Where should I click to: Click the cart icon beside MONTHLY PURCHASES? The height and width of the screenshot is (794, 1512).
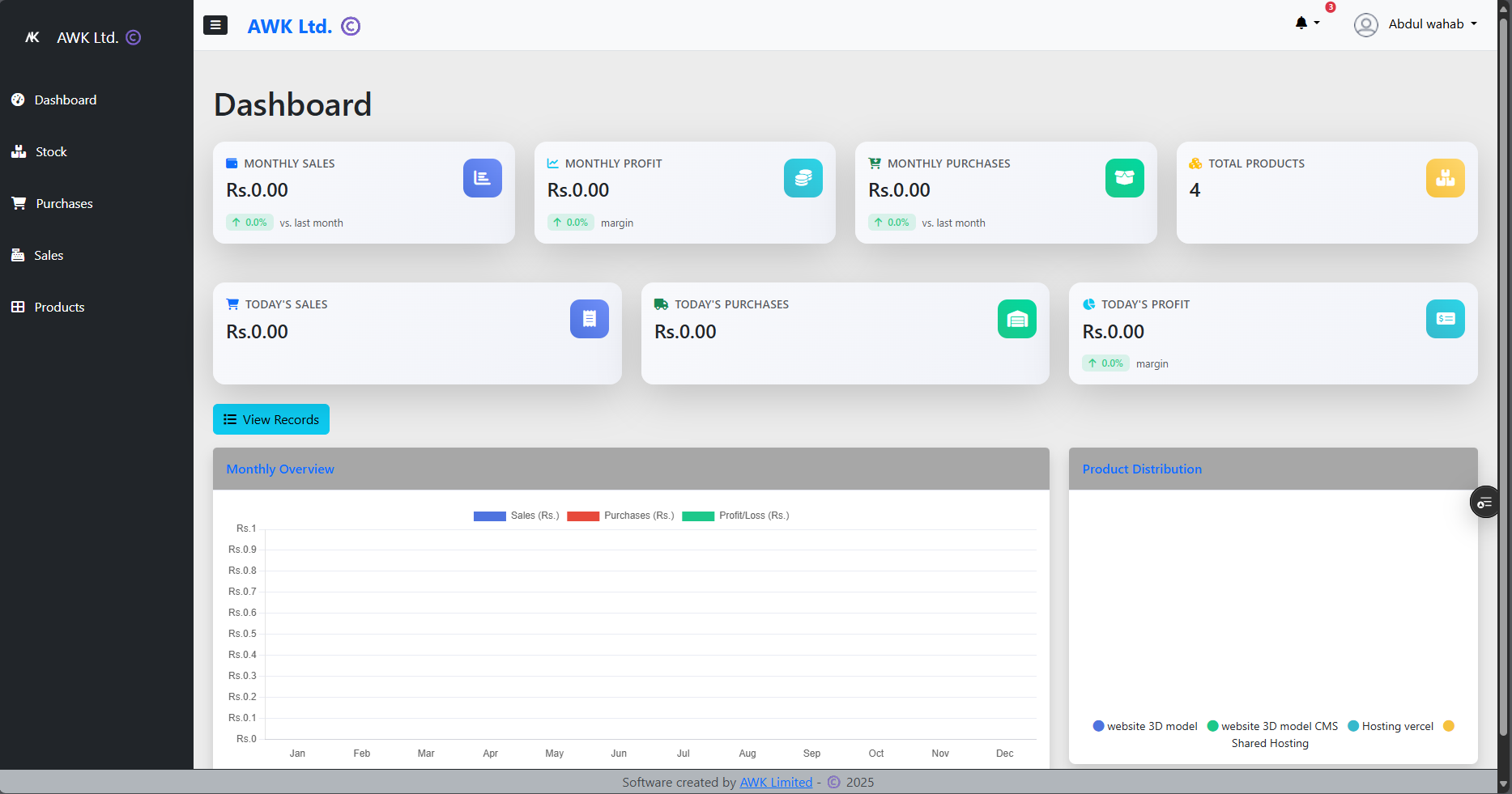(875, 163)
